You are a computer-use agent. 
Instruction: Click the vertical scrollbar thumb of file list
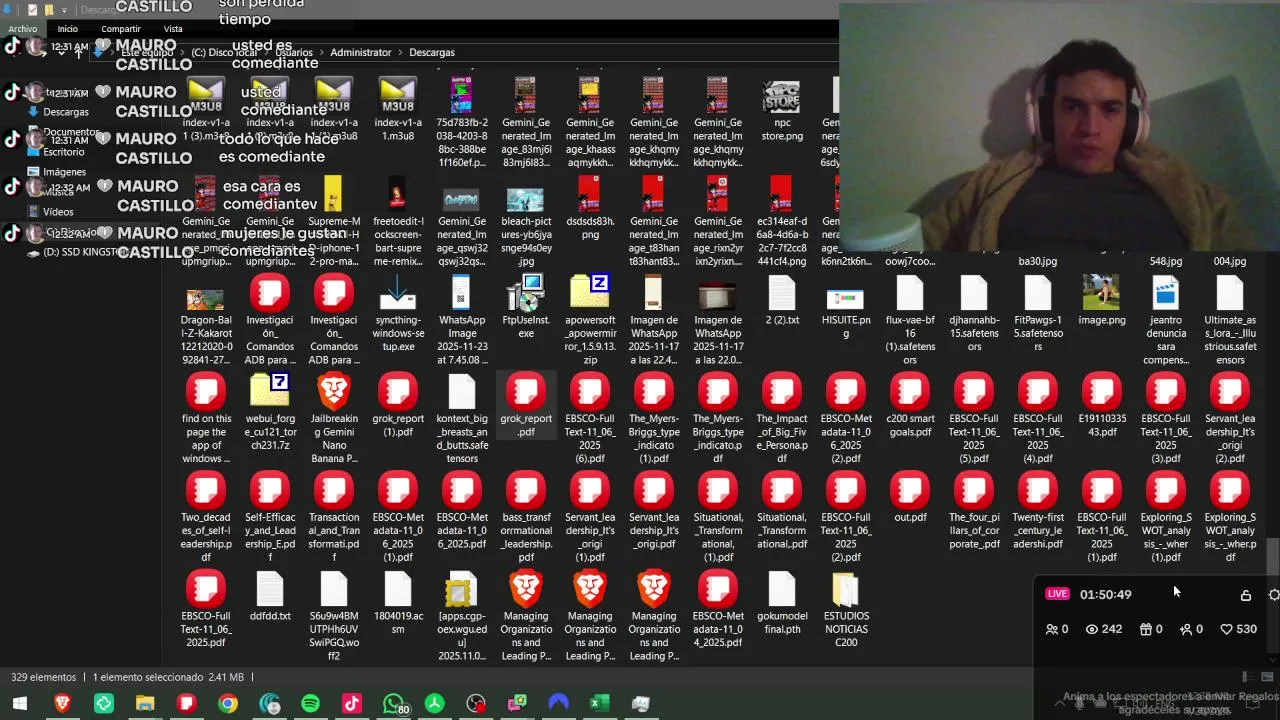(x=1273, y=556)
